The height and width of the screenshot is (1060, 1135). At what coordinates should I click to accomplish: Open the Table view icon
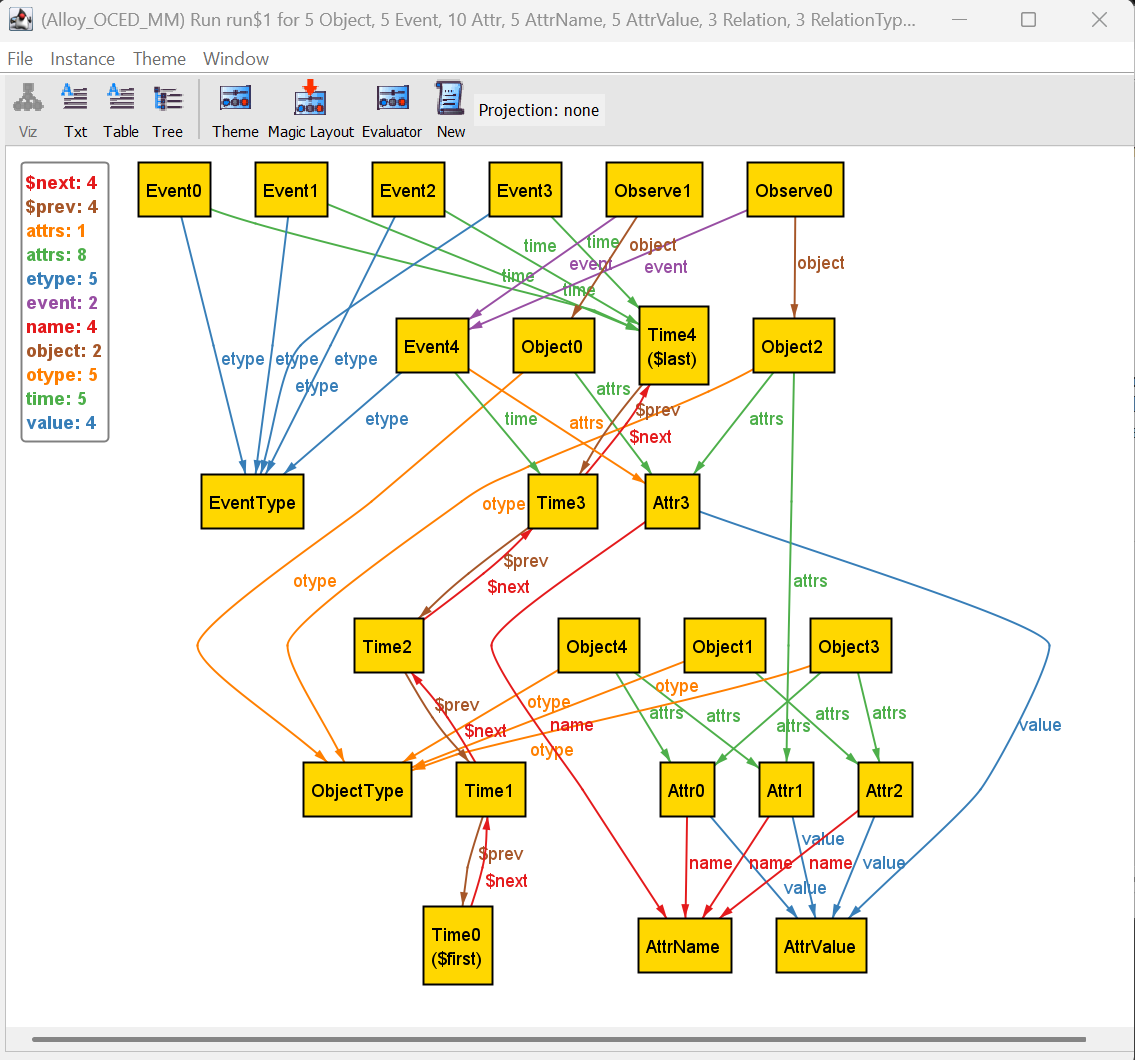[121, 110]
